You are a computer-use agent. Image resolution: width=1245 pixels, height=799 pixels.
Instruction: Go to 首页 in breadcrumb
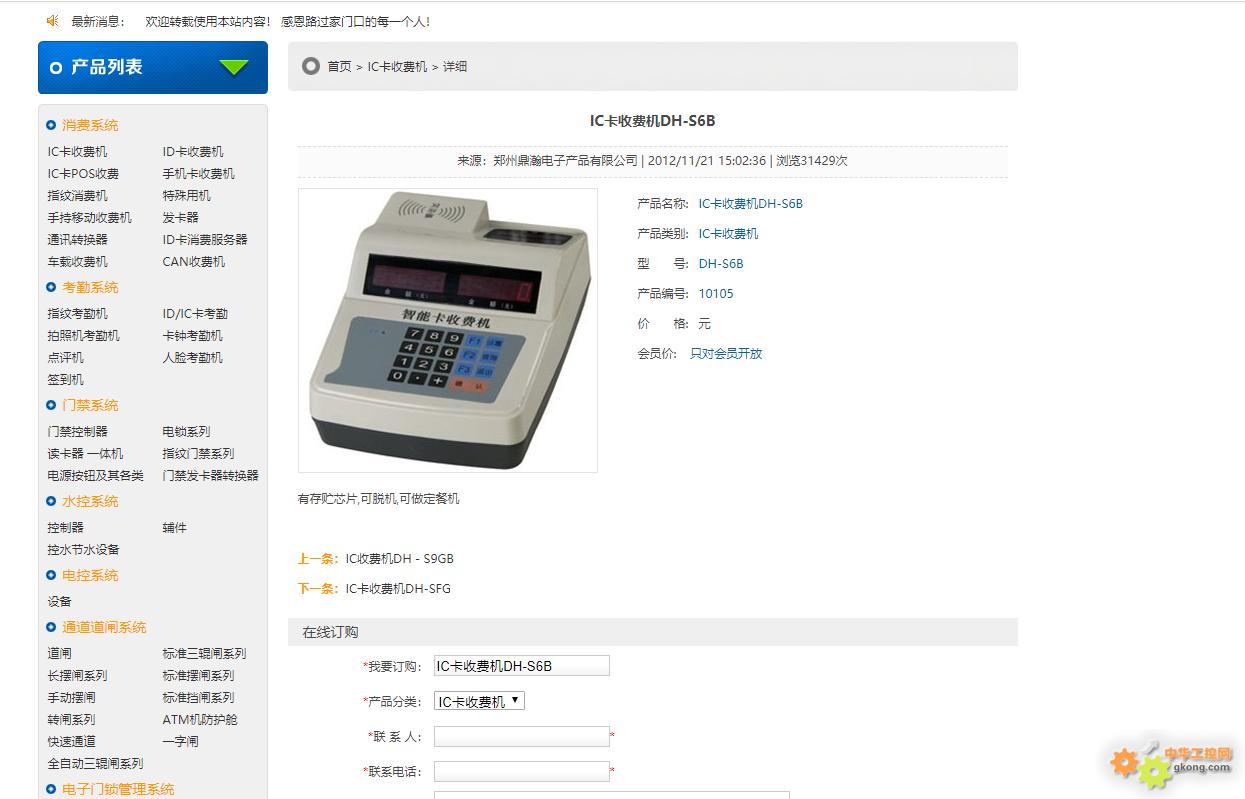339,66
